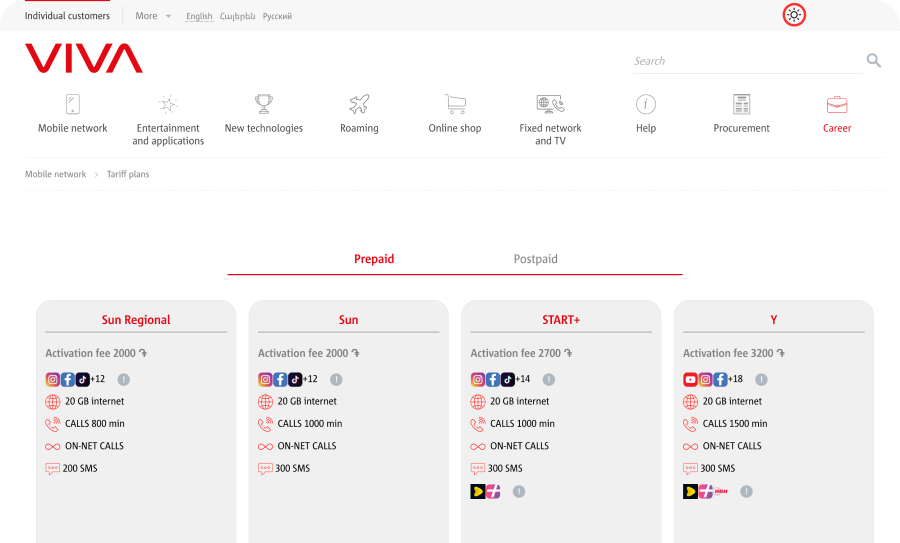Click the Instagram icon in Sun Regional card
Image resolution: width=900 pixels, height=543 pixels.
[x=52, y=379]
